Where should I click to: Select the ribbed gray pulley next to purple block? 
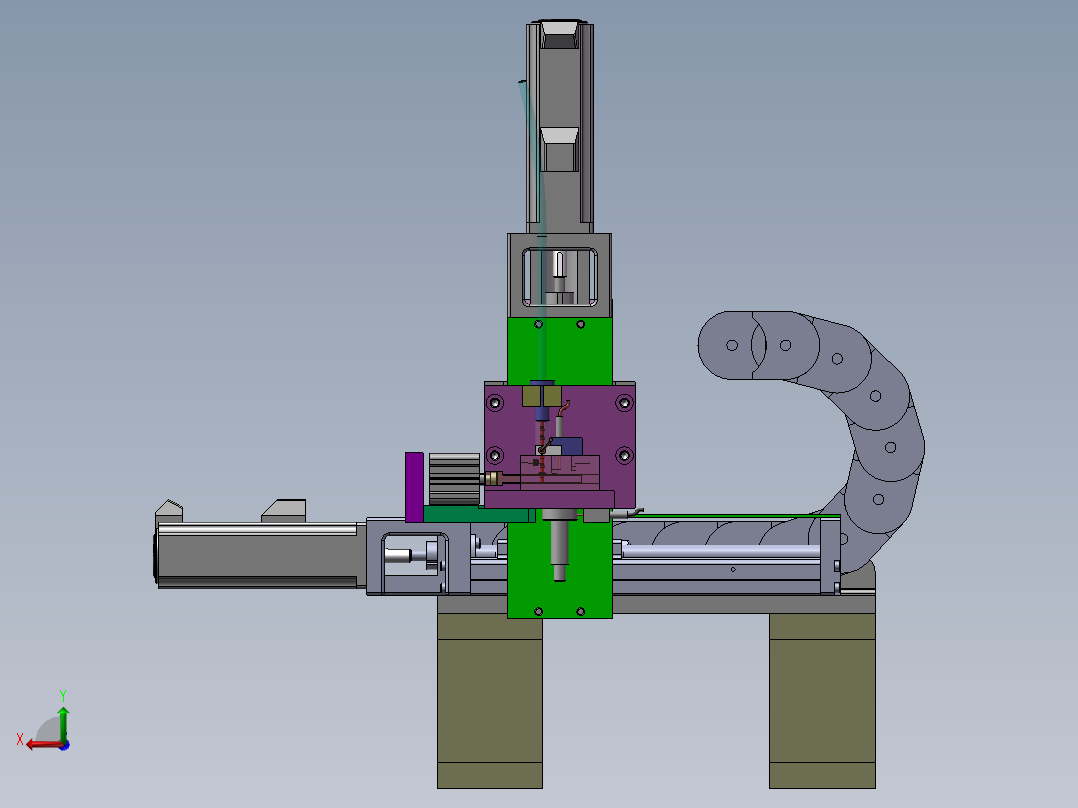(454, 479)
